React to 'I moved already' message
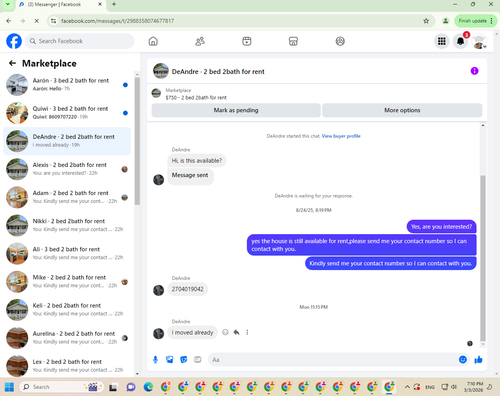Image resolution: width=500 pixels, height=396 pixels. point(225,332)
